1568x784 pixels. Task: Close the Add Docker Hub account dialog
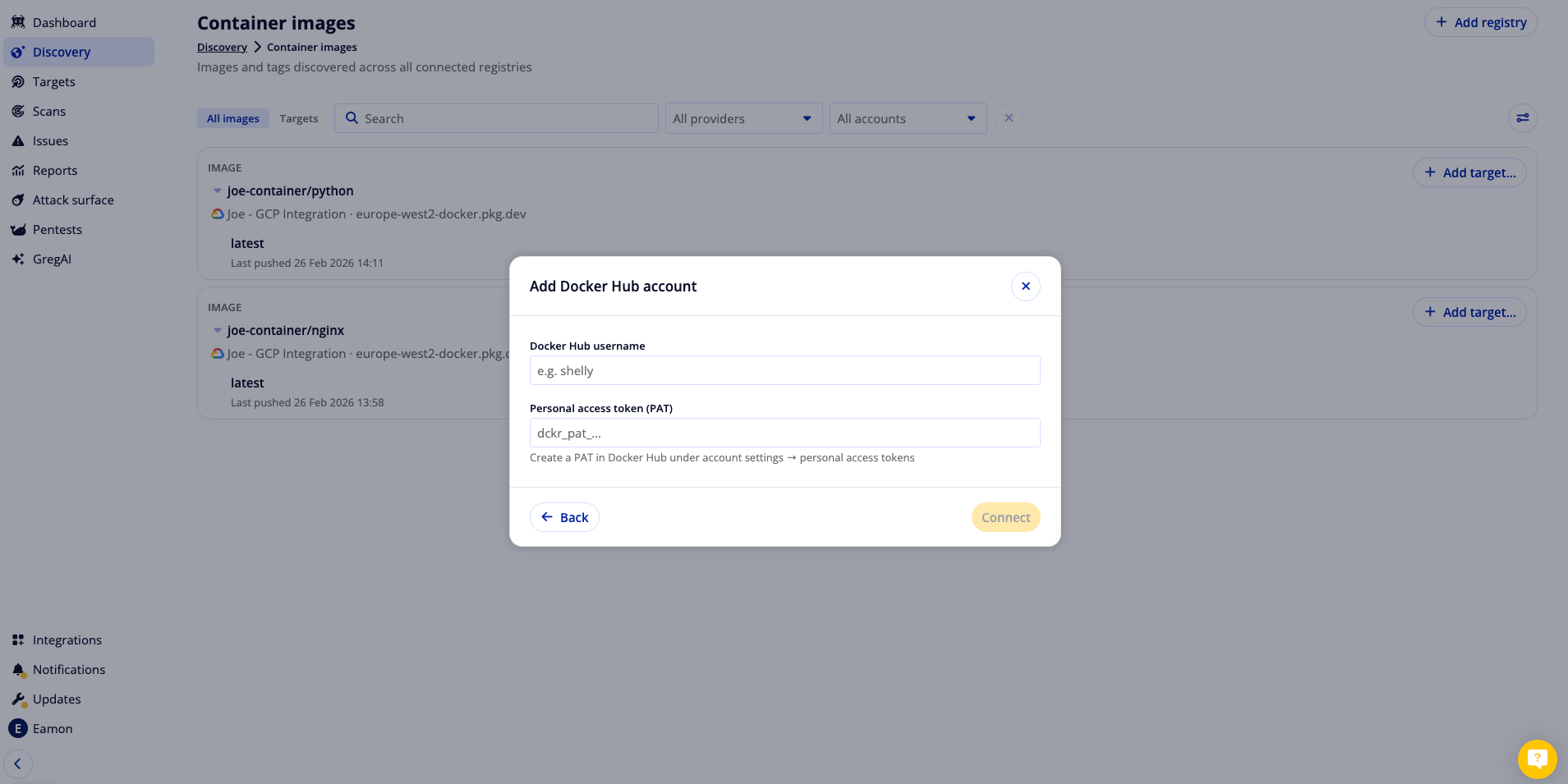(x=1025, y=286)
